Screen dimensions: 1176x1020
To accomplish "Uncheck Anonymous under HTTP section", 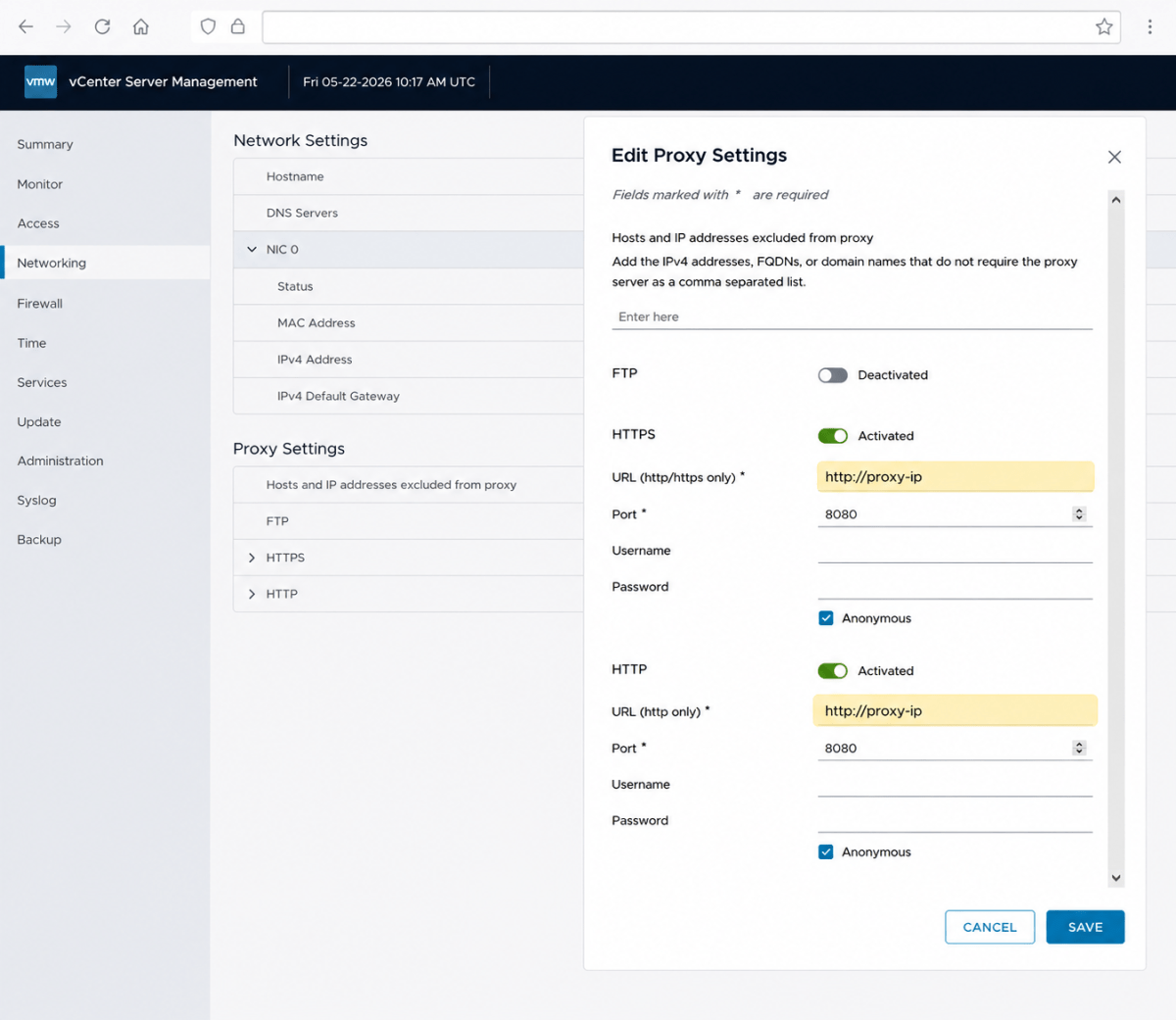I will [x=826, y=852].
